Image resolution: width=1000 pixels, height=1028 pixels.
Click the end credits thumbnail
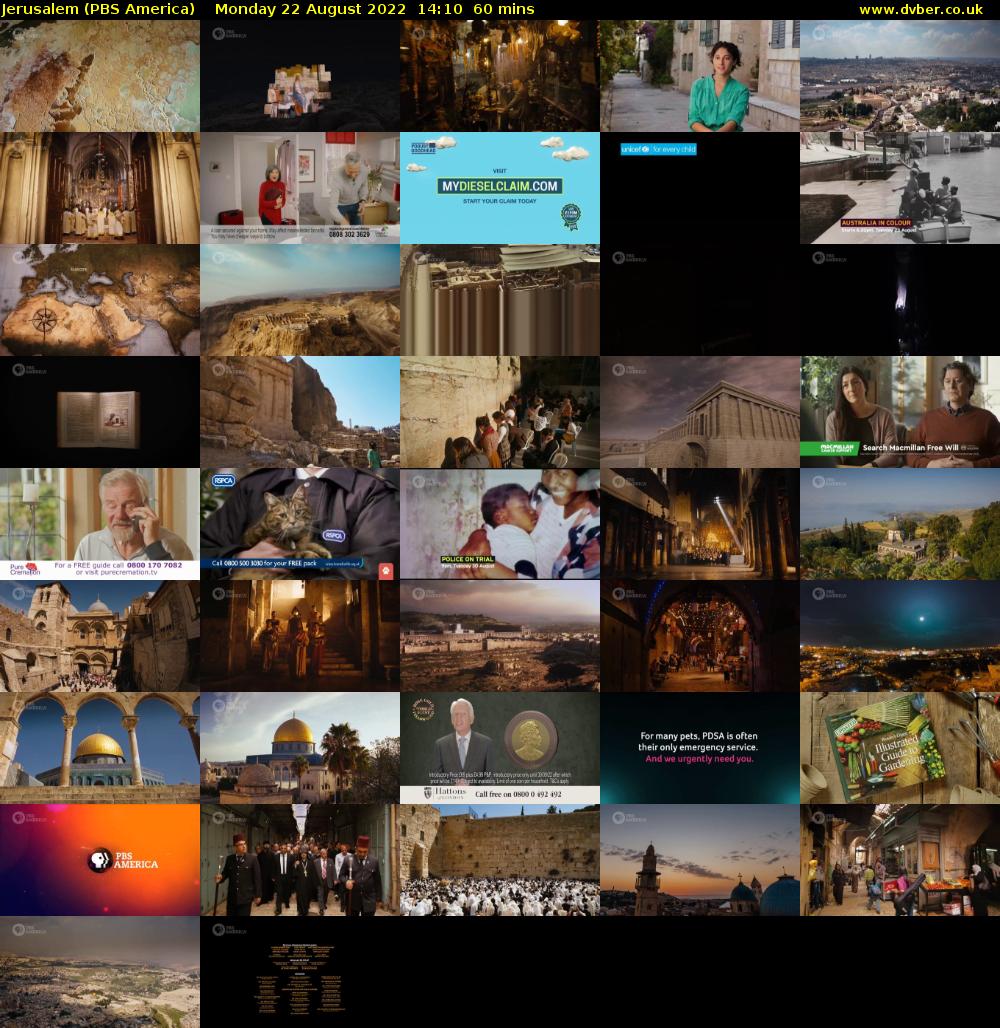tap(300, 971)
